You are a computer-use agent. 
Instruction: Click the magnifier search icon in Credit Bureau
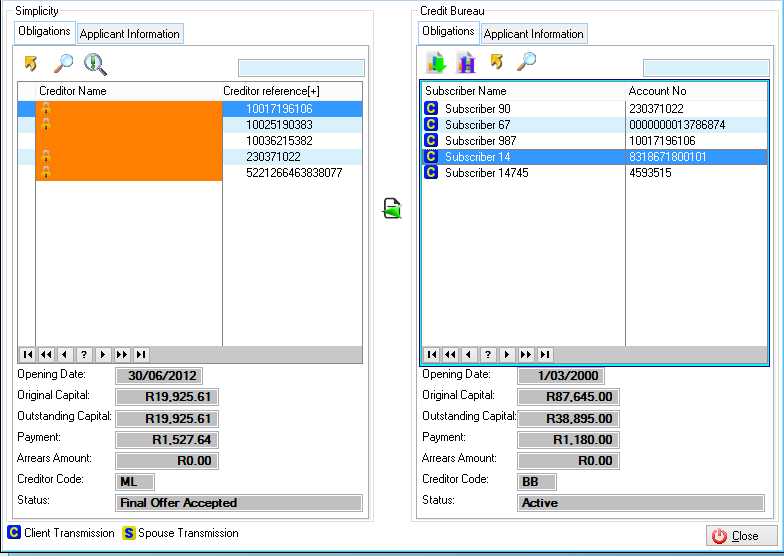click(526, 63)
